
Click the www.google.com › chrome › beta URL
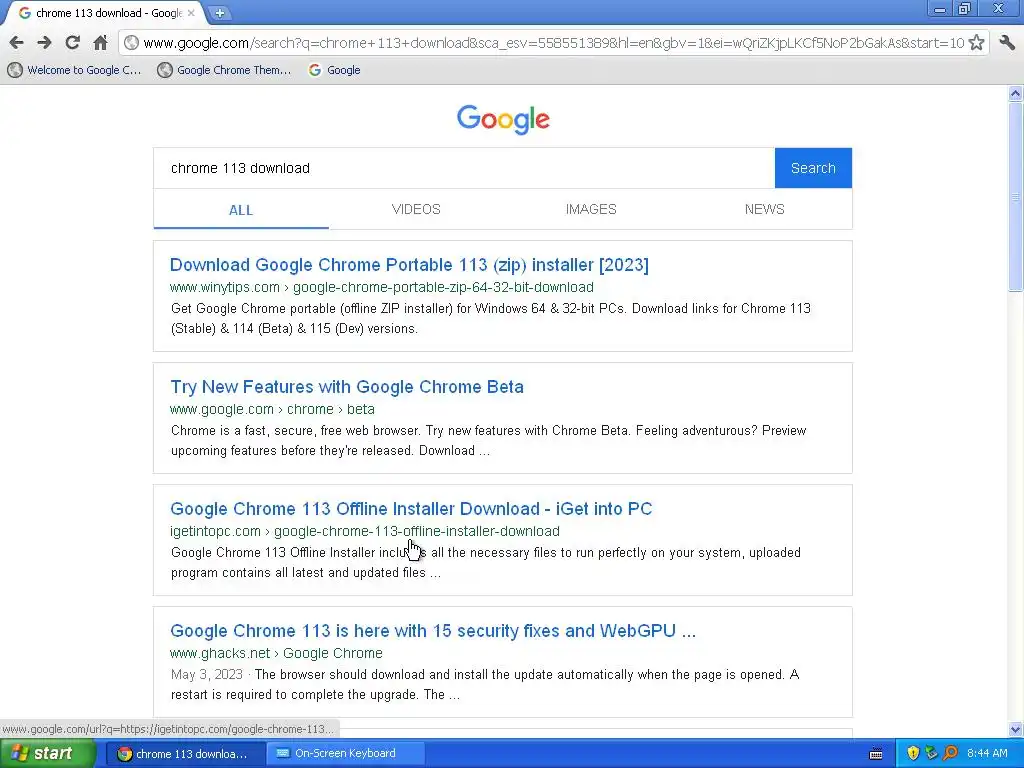(272, 409)
